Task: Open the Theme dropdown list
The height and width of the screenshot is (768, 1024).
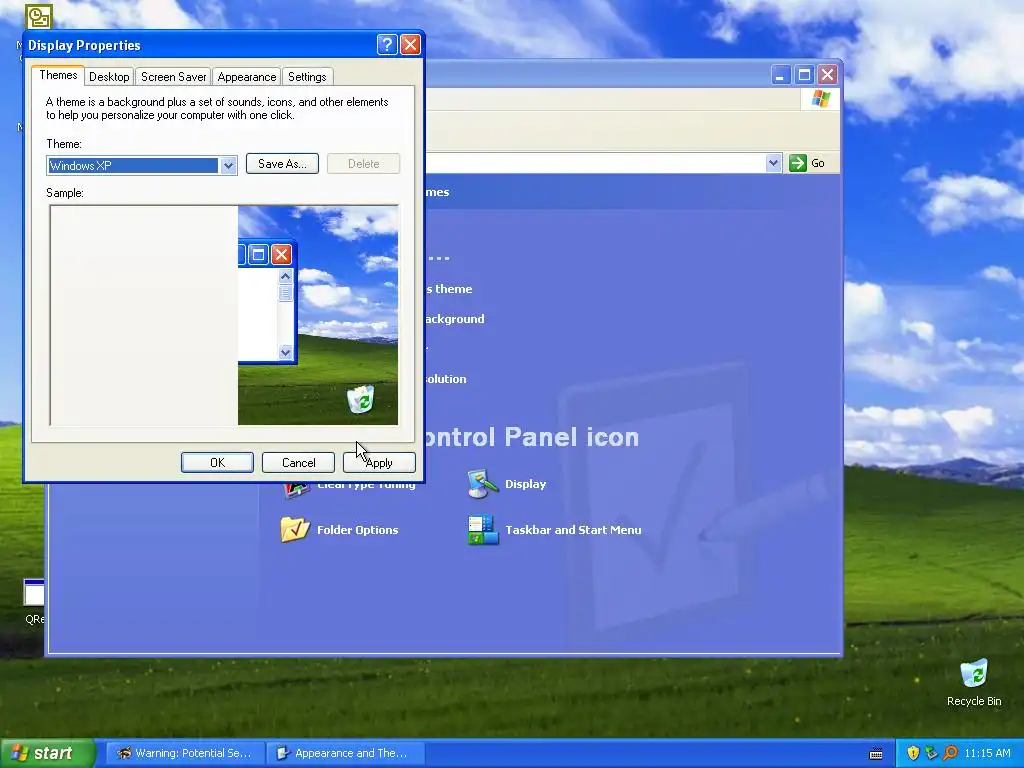Action: click(x=228, y=165)
